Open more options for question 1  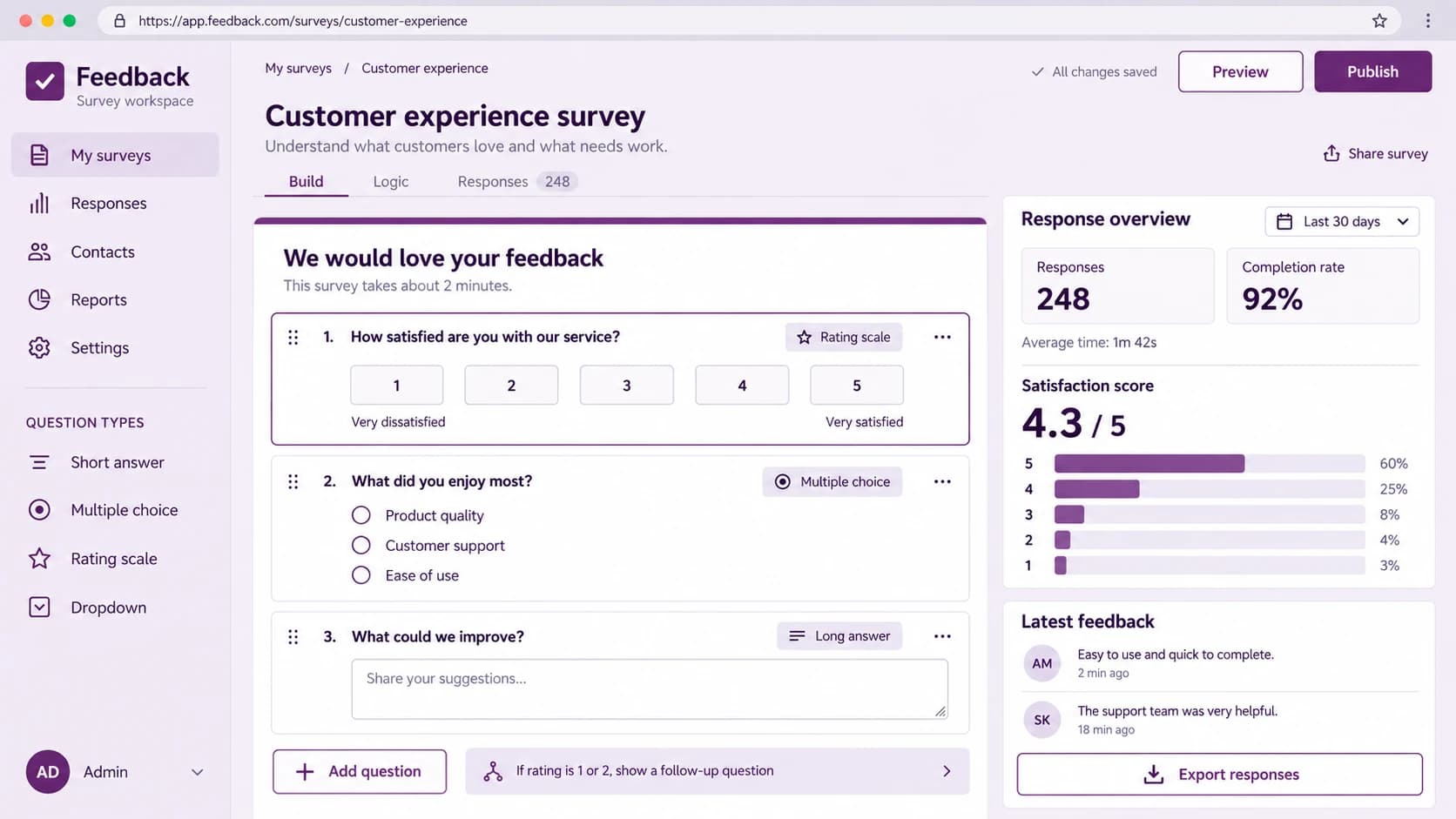(942, 337)
